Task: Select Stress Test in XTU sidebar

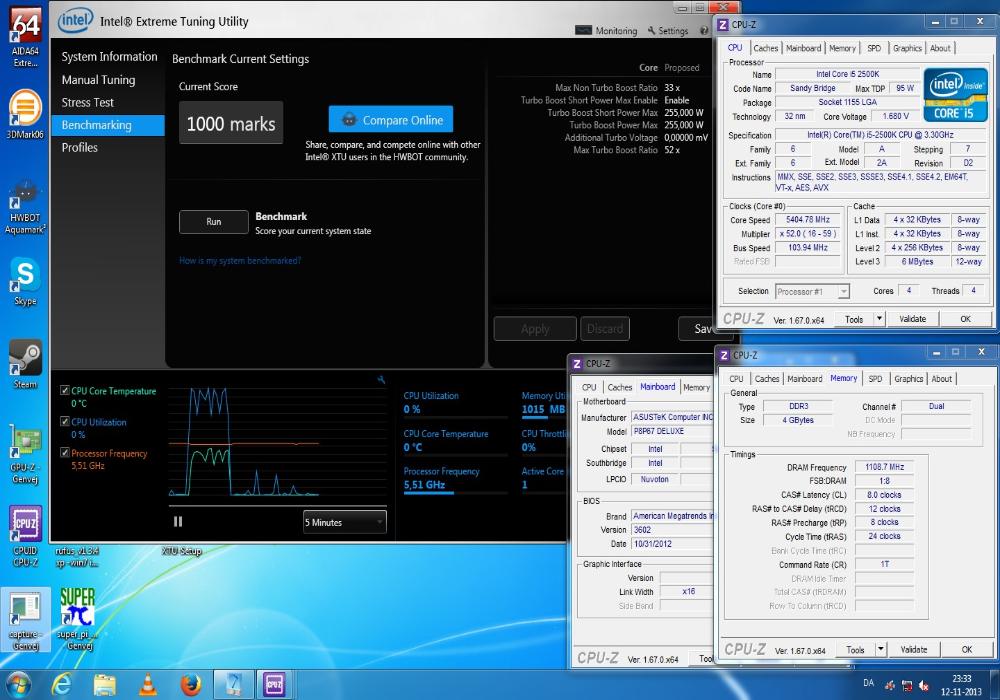Action: [87, 102]
